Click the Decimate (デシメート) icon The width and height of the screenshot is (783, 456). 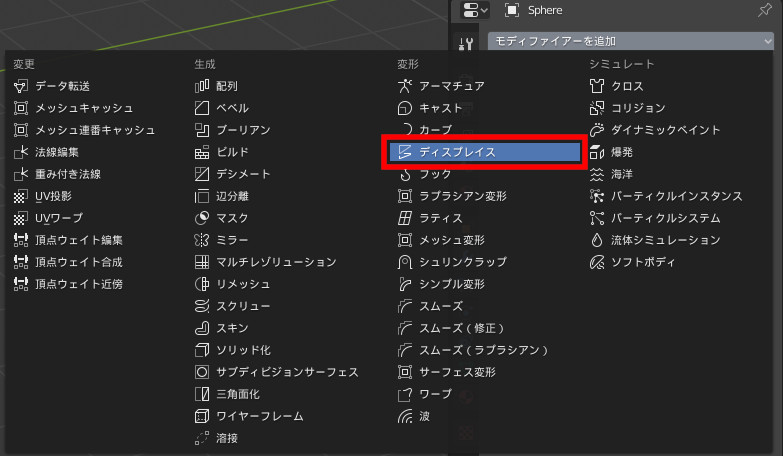click(x=202, y=174)
